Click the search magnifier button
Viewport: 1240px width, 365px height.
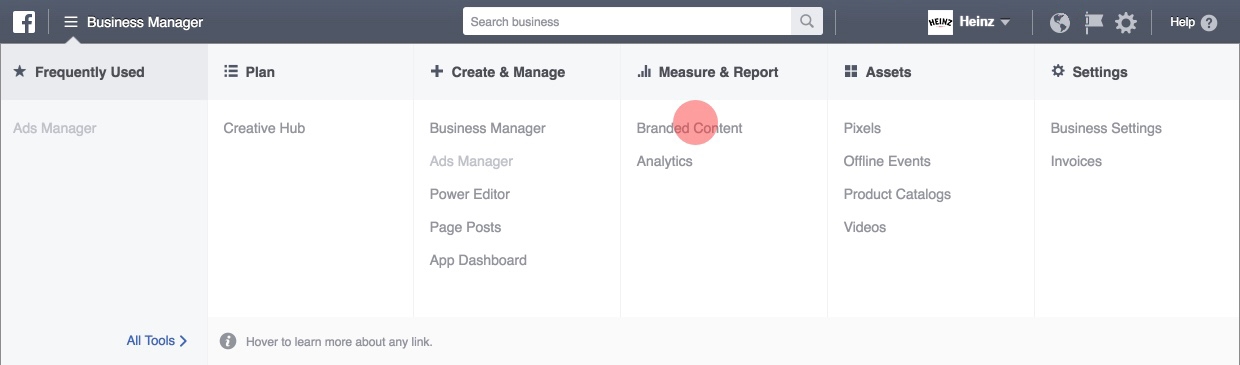[806, 21]
